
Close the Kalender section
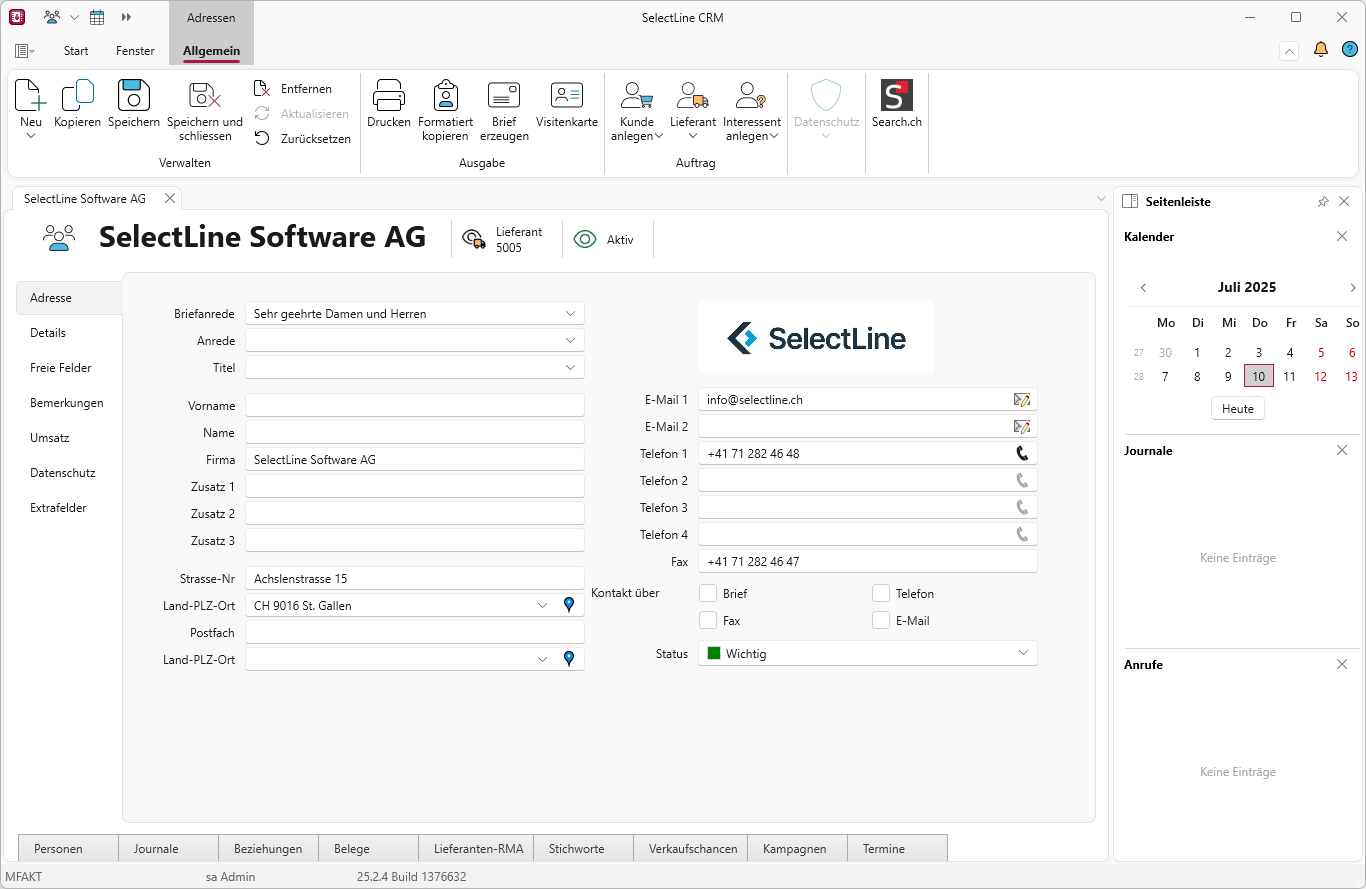1342,237
